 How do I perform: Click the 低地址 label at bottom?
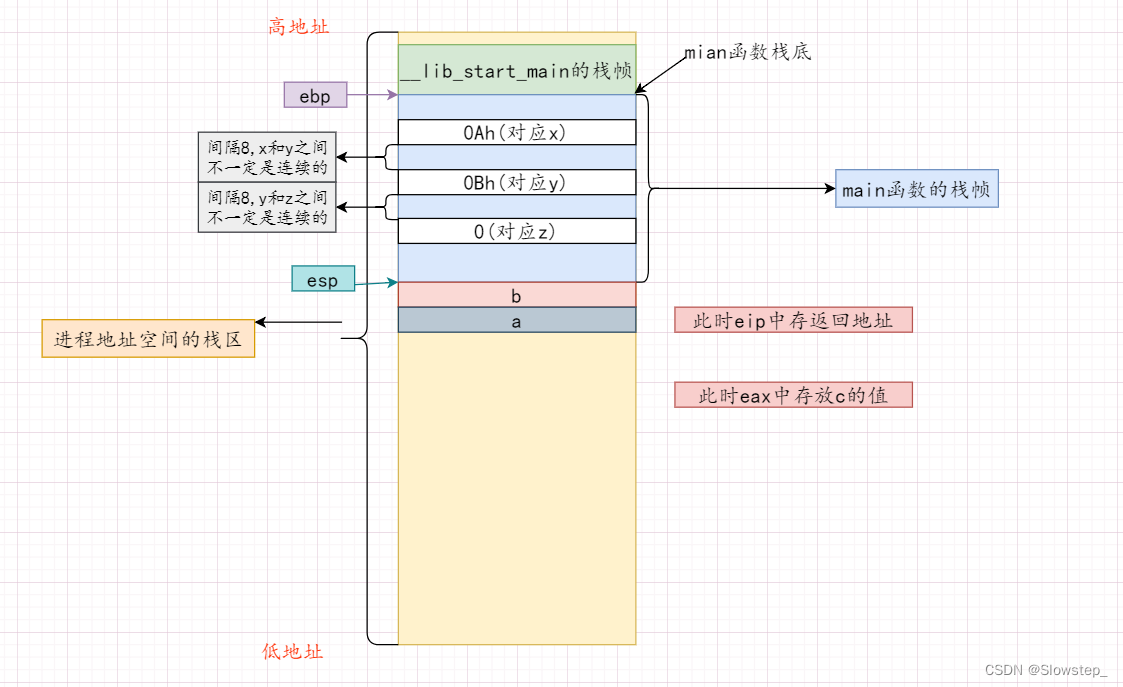293,652
